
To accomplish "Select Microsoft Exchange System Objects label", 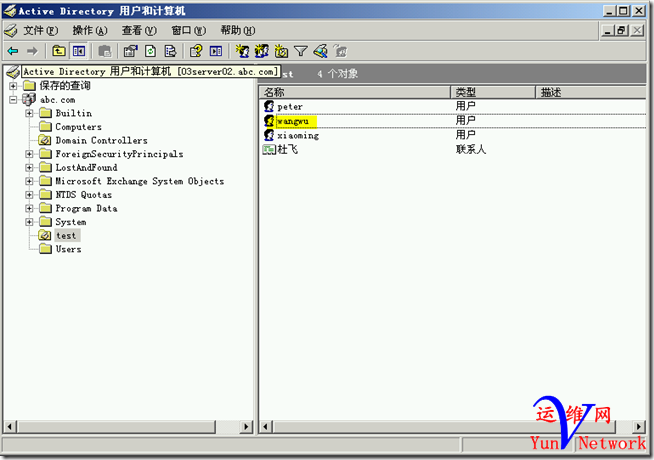I will coord(140,181).
